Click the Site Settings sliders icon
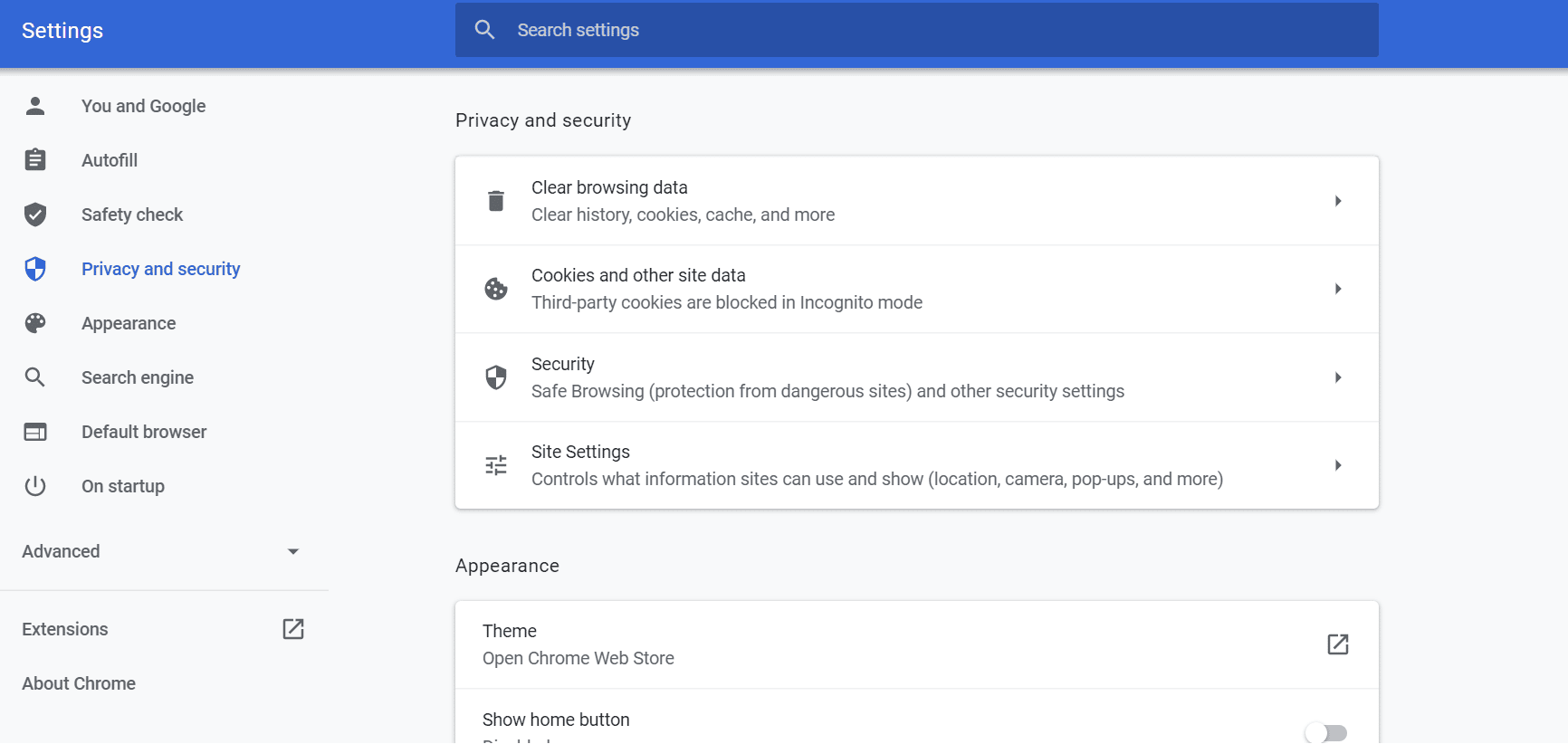Image resolution: width=1568 pixels, height=744 pixels. coord(496,465)
